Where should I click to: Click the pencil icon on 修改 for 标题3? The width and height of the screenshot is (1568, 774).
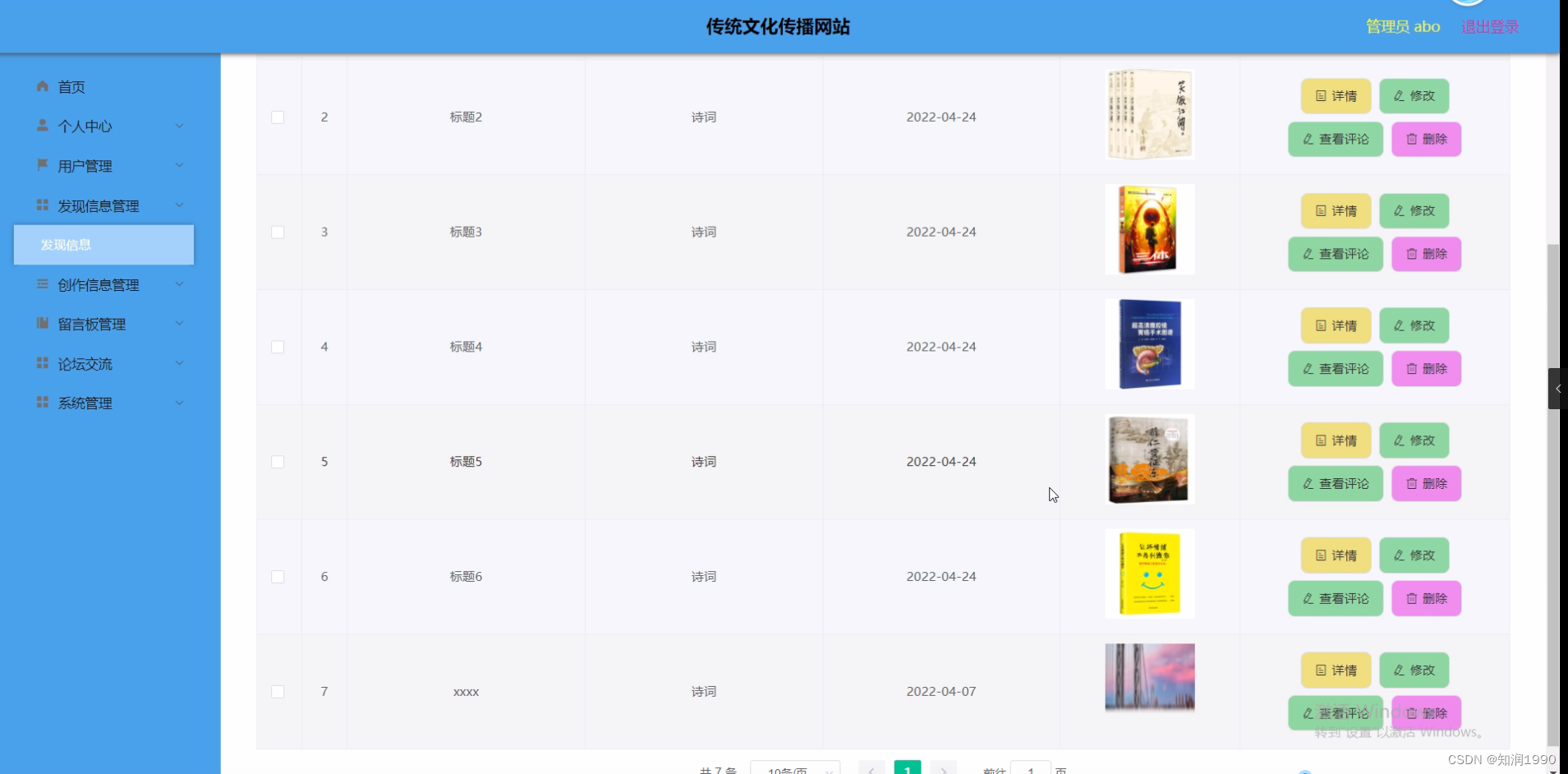click(x=1398, y=211)
